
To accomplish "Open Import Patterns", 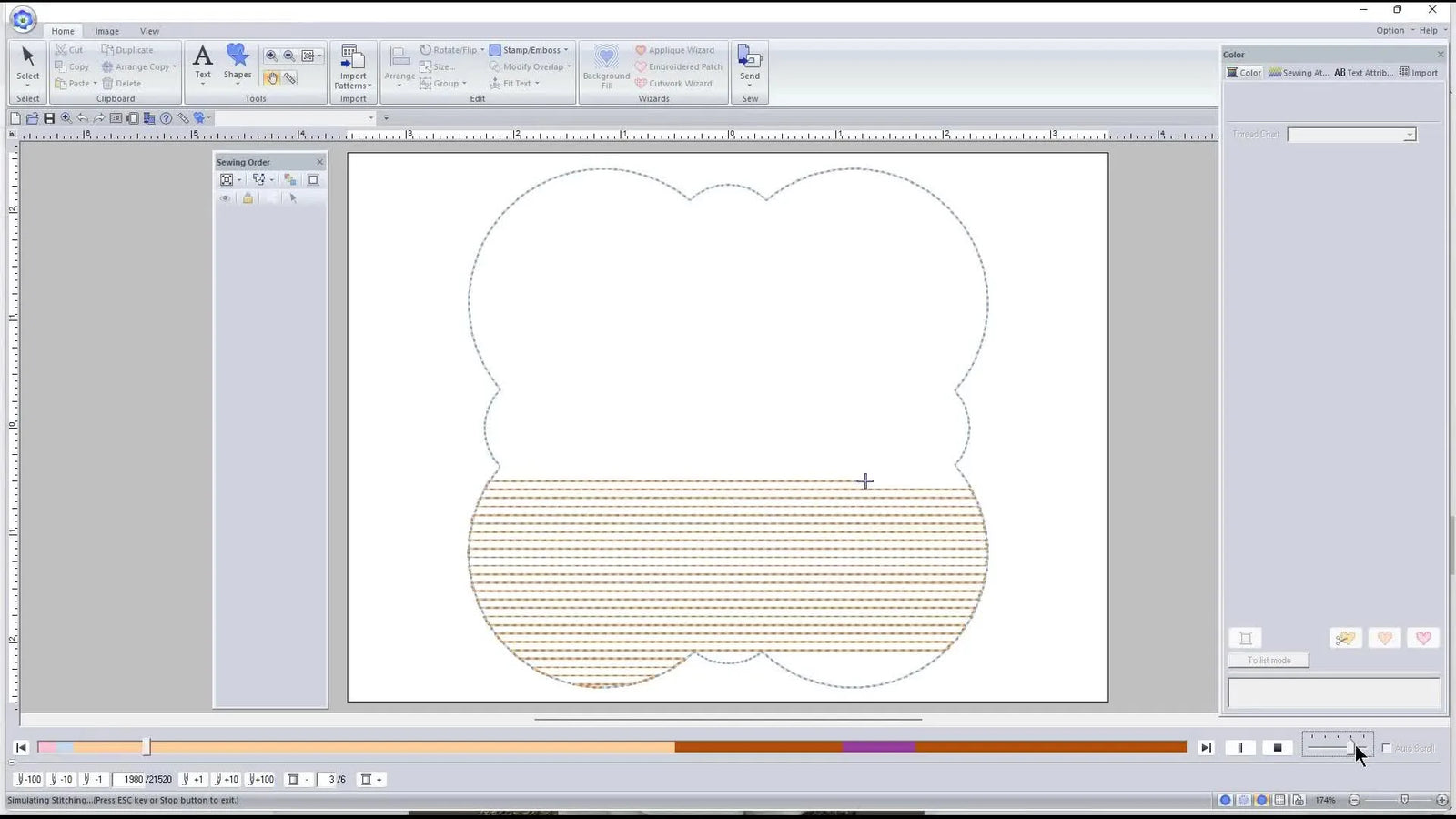I will coord(353,66).
